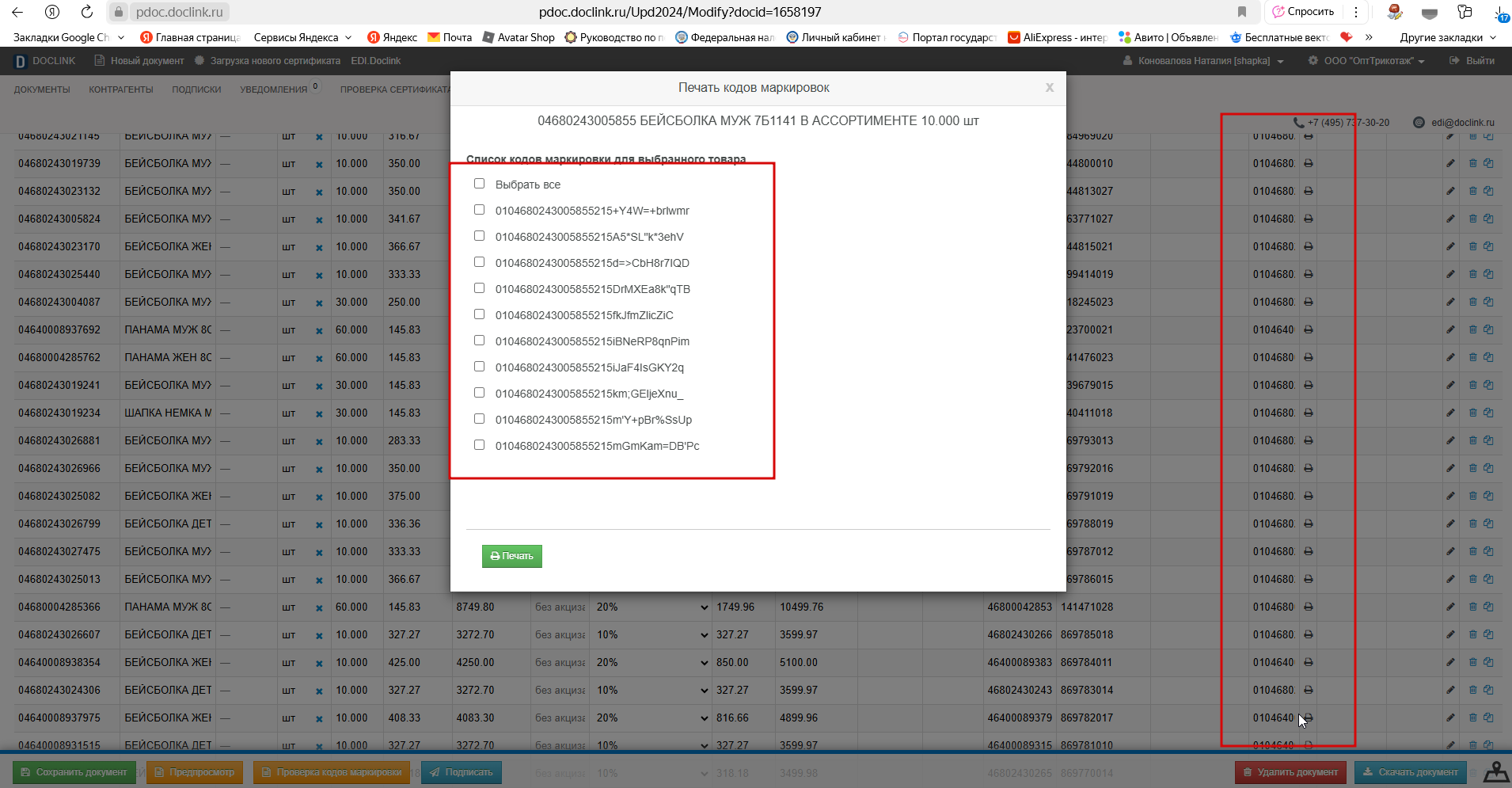
Task: Click trash icon in row 04680004285366
Action: pos(1473,607)
